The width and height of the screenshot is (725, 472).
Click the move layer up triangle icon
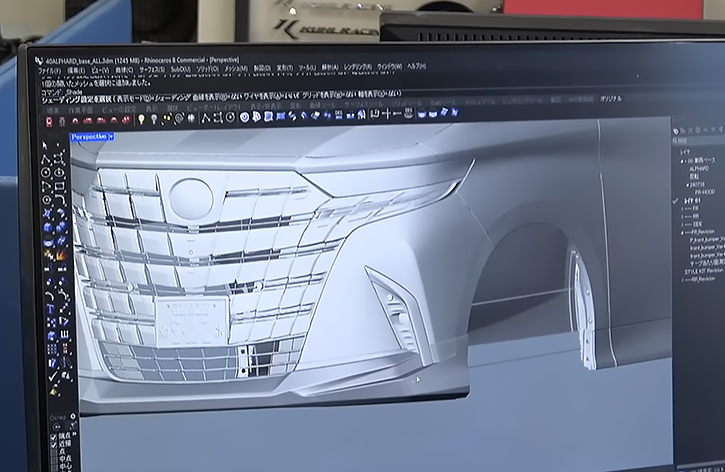(x=705, y=130)
